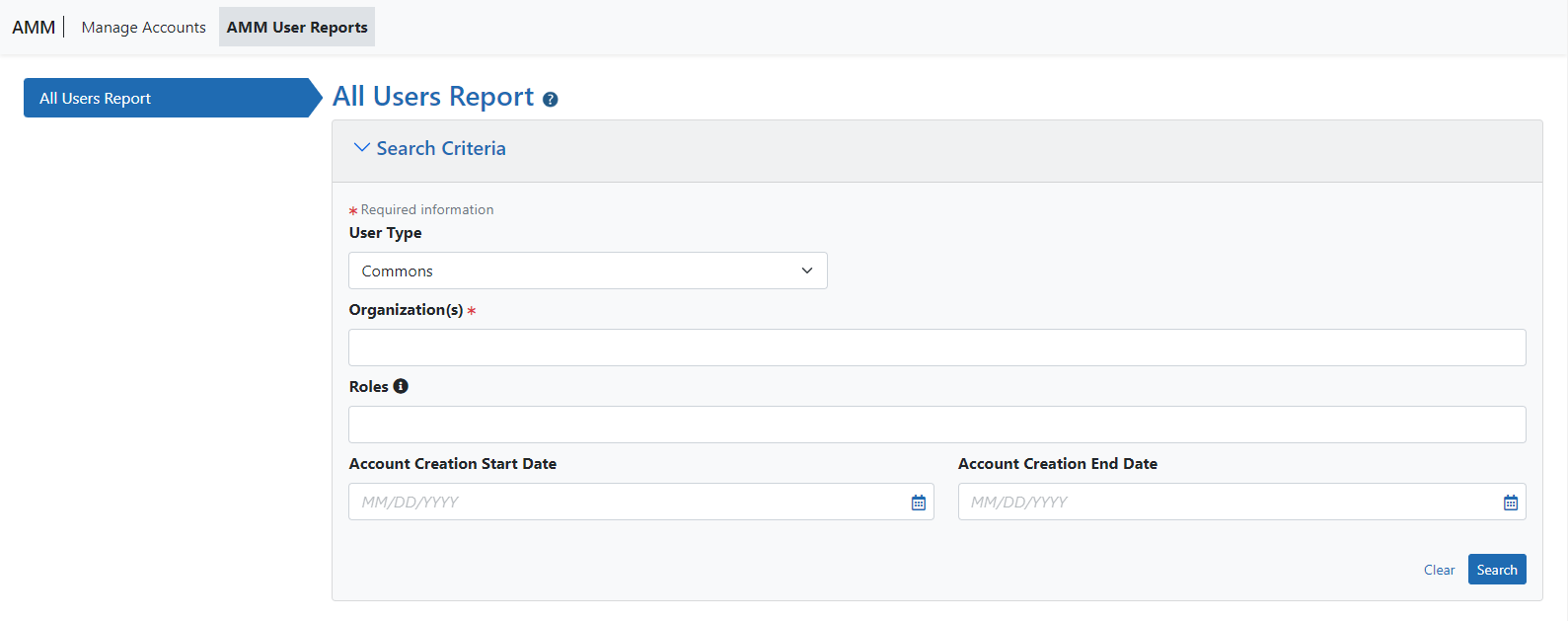This screenshot has height=621, width=1568.
Task: Click the help icon beside All Users Report
Action: point(551,100)
